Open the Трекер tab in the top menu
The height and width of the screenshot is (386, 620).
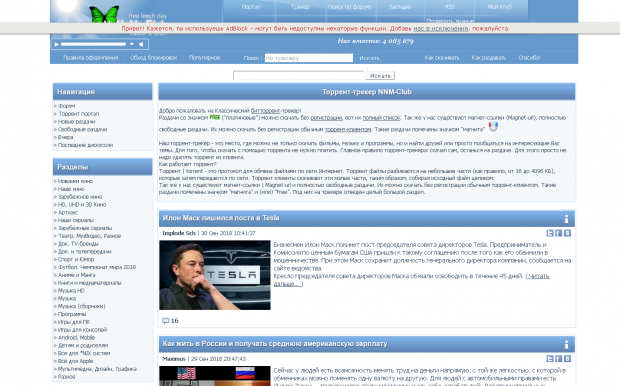pos(300,7)
